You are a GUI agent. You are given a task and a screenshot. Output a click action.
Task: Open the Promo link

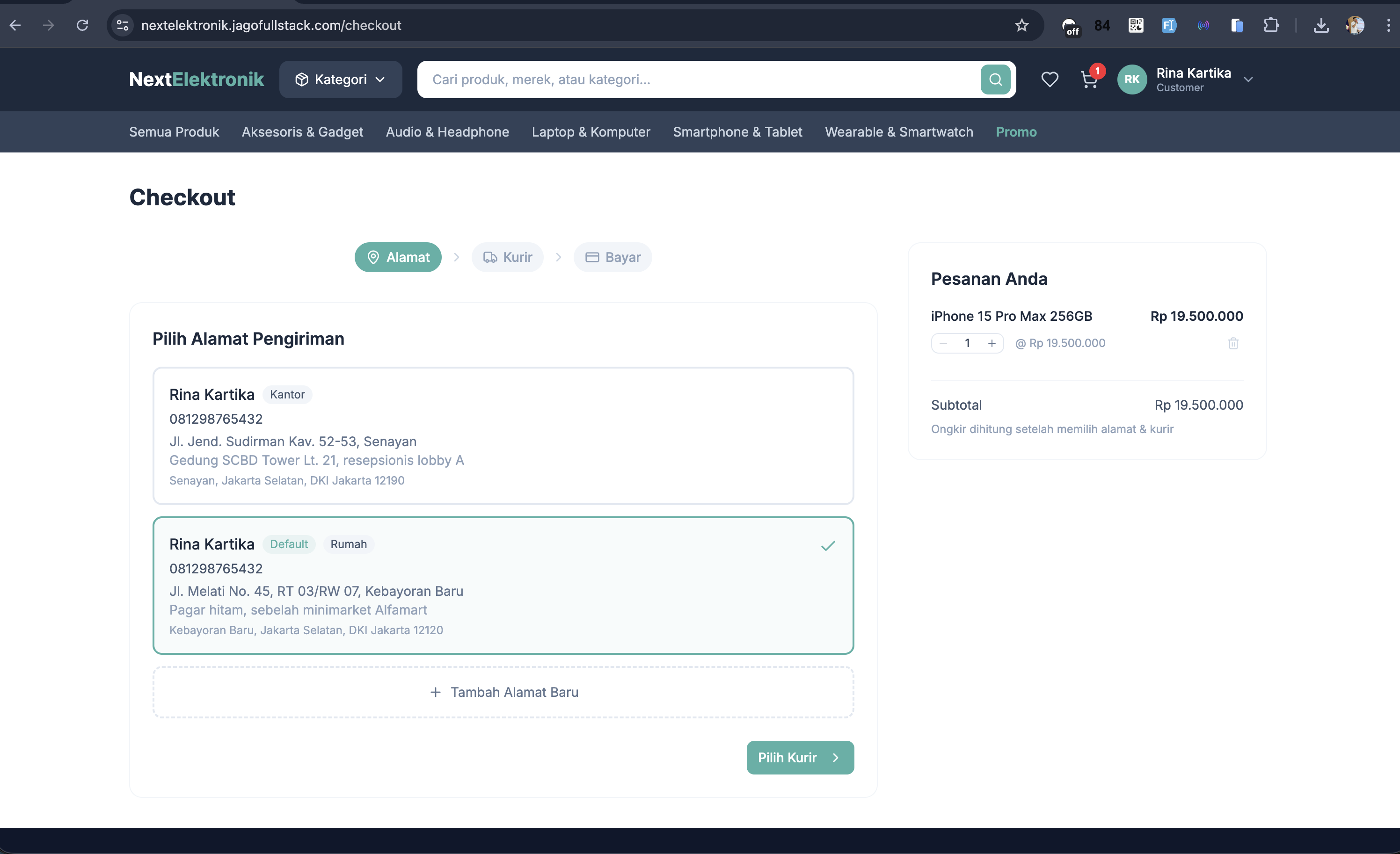tap(1016, 132)
